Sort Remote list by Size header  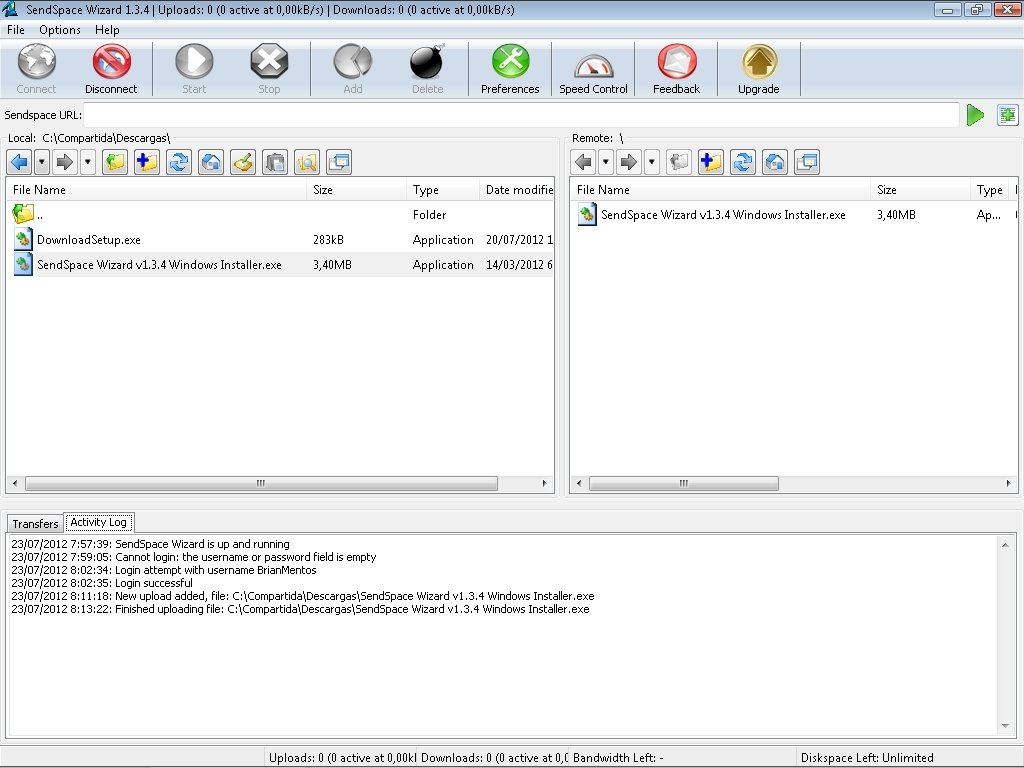point(920,189)
